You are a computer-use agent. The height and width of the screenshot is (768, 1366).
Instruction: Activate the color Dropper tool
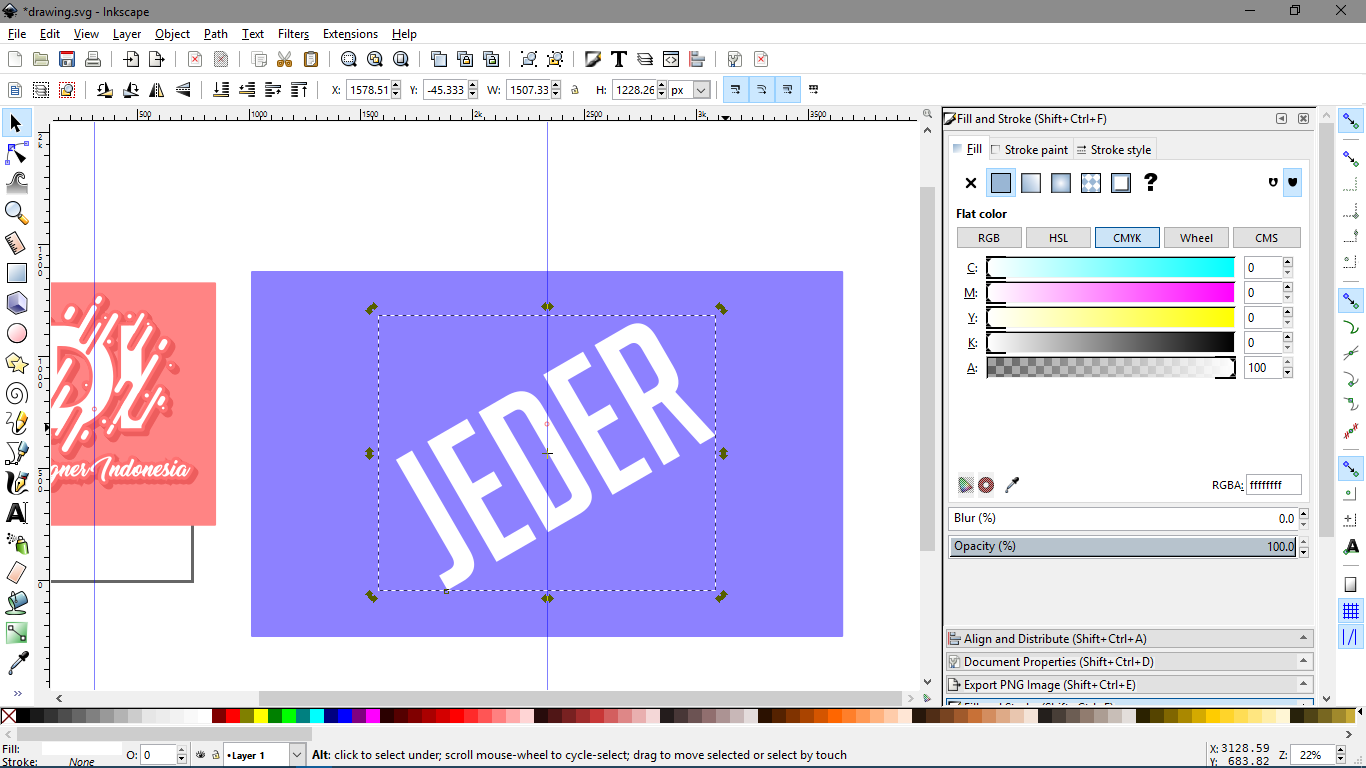pyautogui.click(x=15, y=662)
